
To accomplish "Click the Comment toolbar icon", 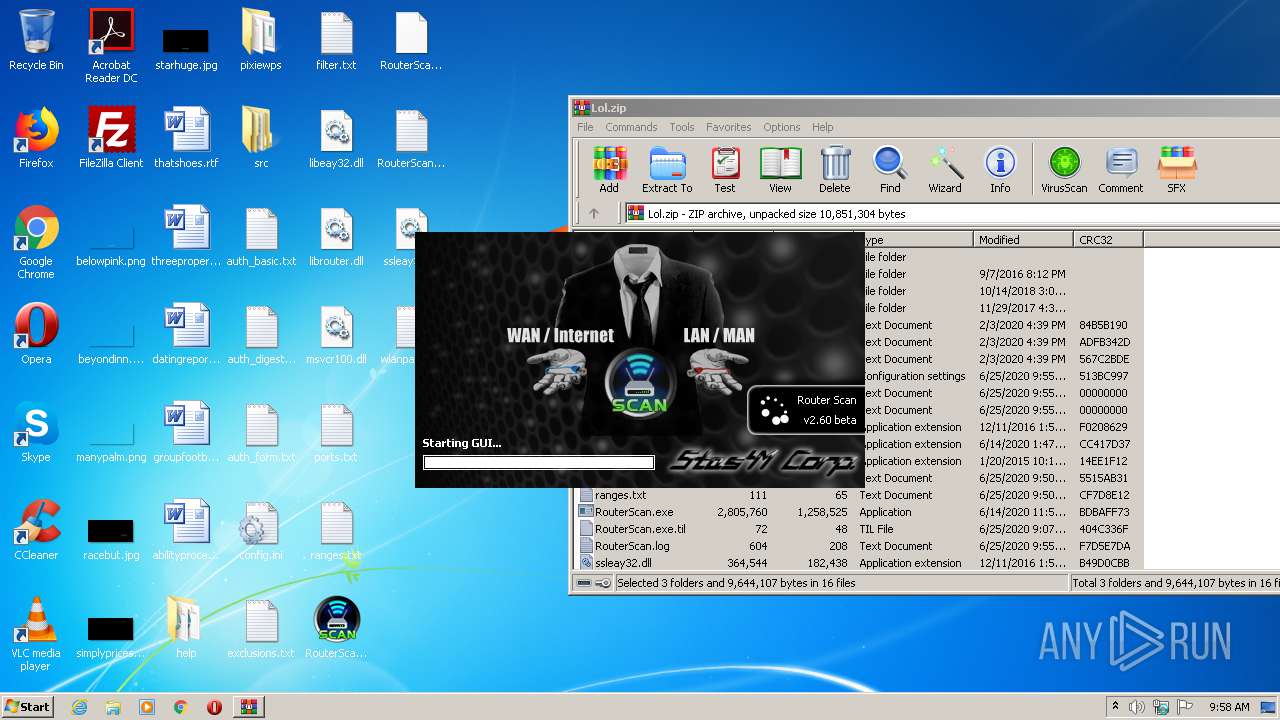I will [1121, 169].
